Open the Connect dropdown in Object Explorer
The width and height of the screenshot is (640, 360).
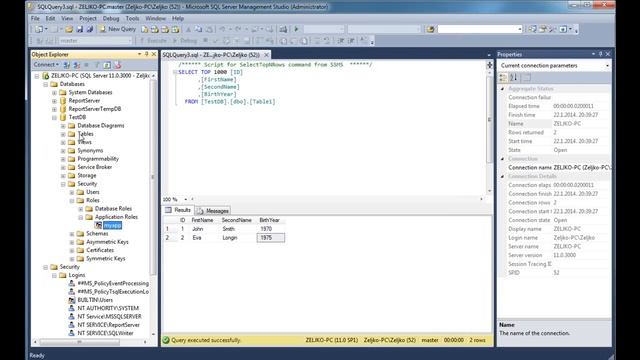(46, 65)
